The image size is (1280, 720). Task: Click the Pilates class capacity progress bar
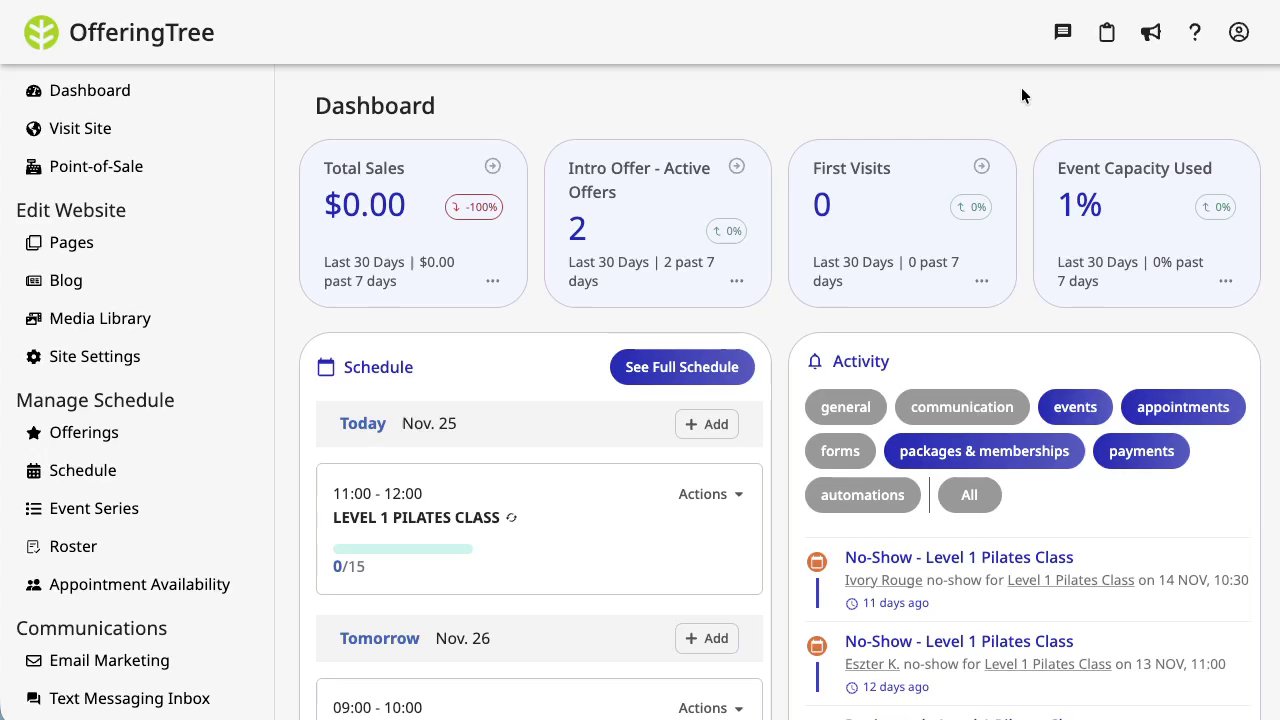point(403,549)
